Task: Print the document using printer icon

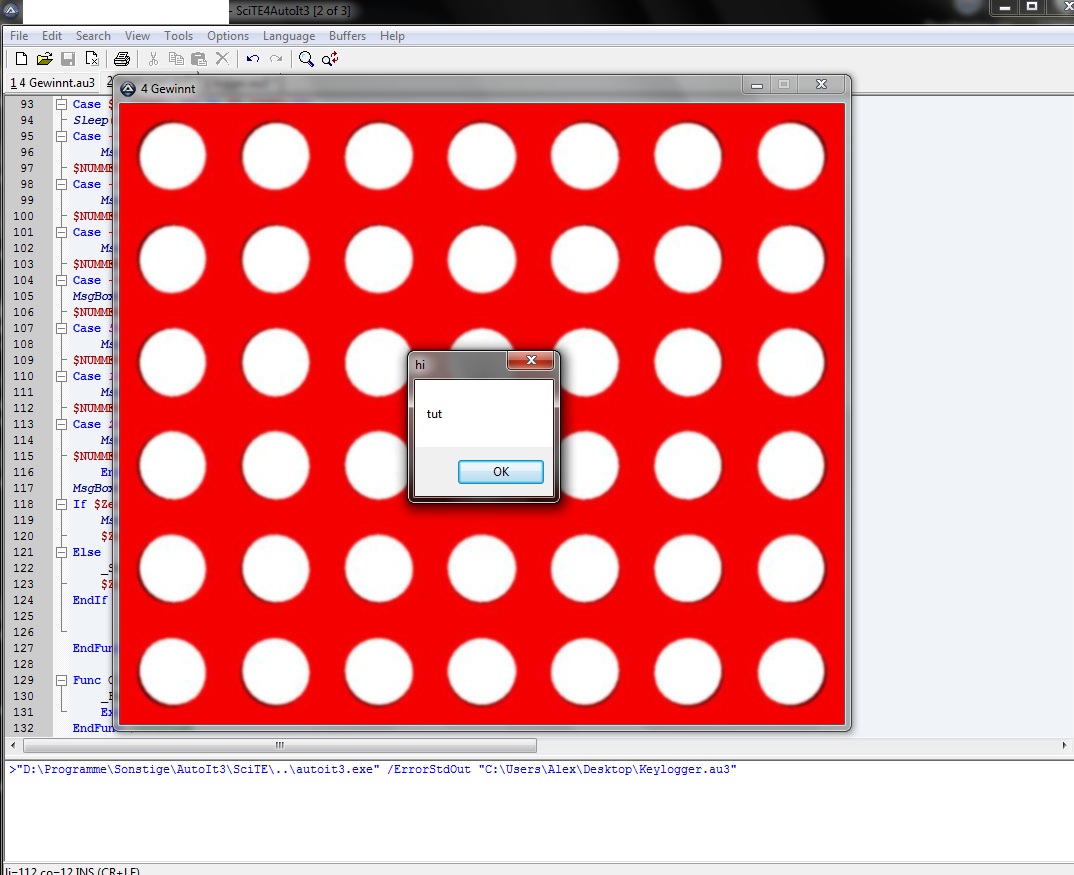Action: [122, 59]
